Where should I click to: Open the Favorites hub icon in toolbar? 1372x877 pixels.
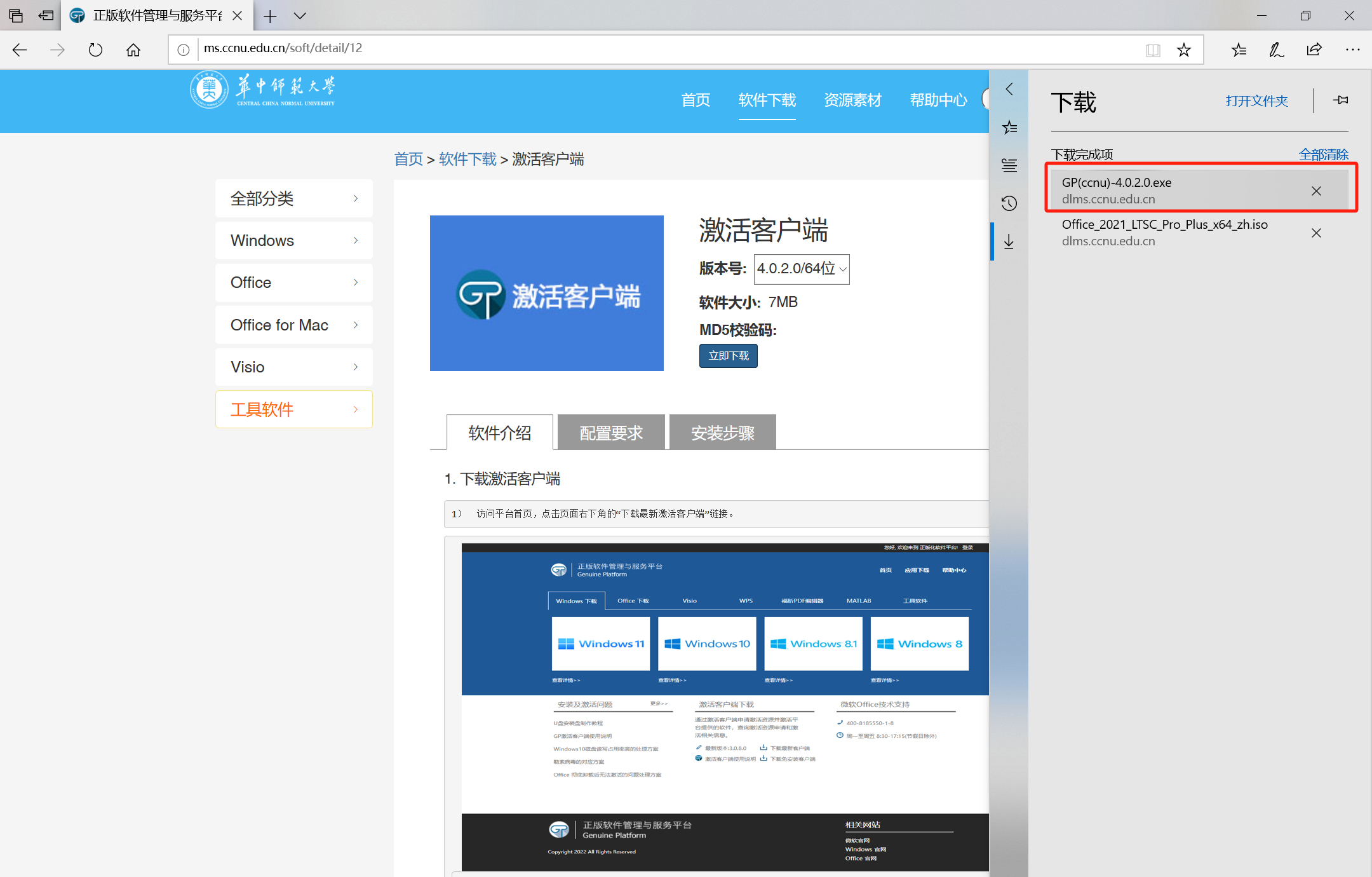[1239, 50]
